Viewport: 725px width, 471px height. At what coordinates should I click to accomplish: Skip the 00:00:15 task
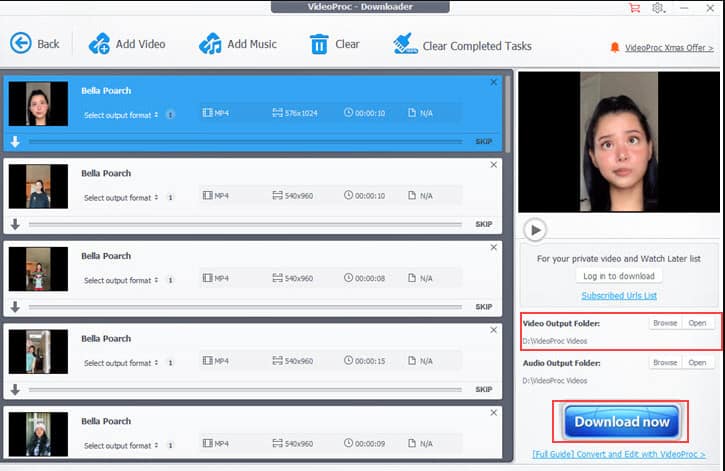[x=484, y=390]
